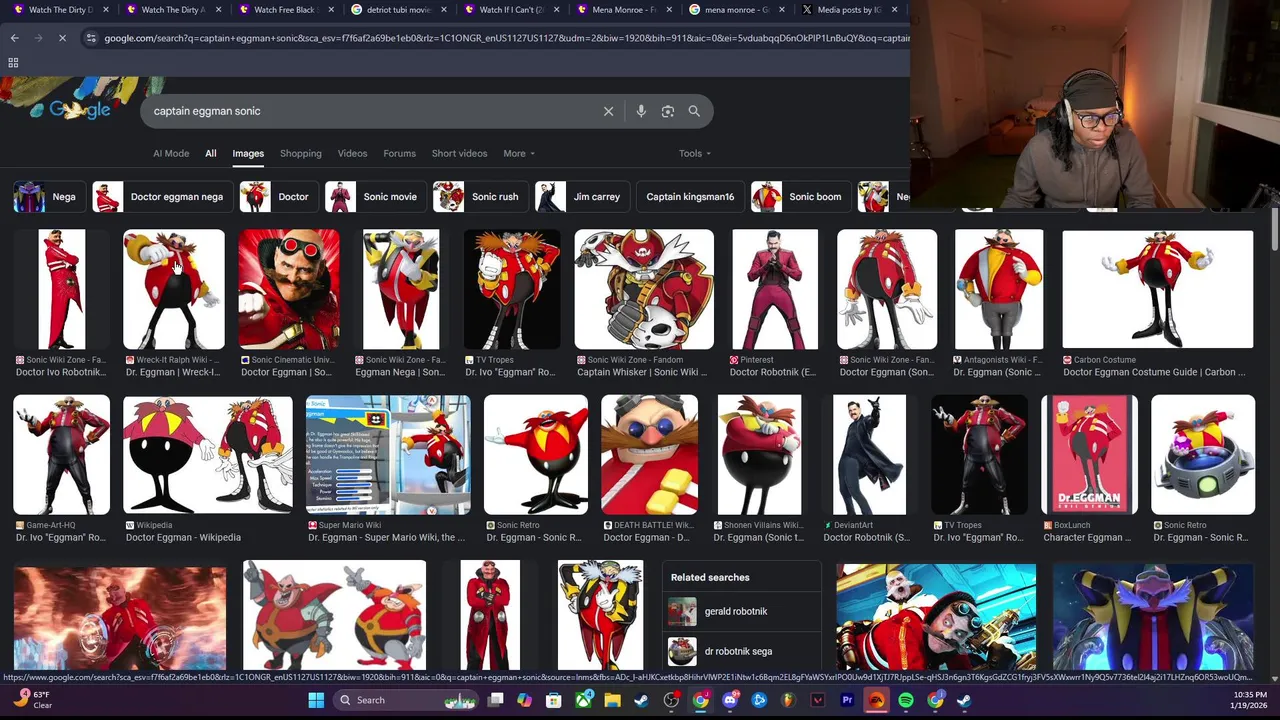Open FL Studio from the taskbar
This screenshot has width=1280, height=720.
(x=788, y=700)
